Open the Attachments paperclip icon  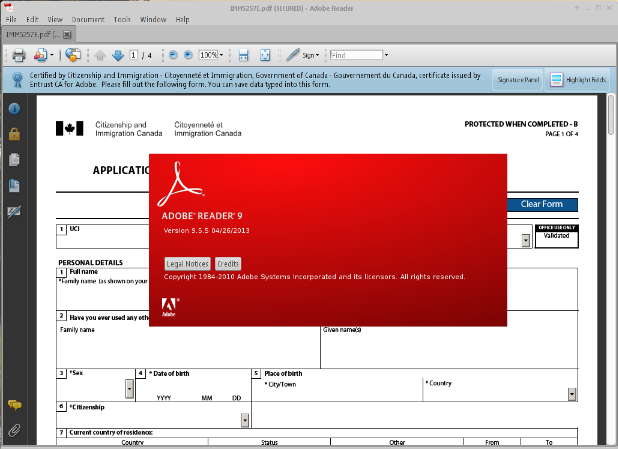pos(14,430)
